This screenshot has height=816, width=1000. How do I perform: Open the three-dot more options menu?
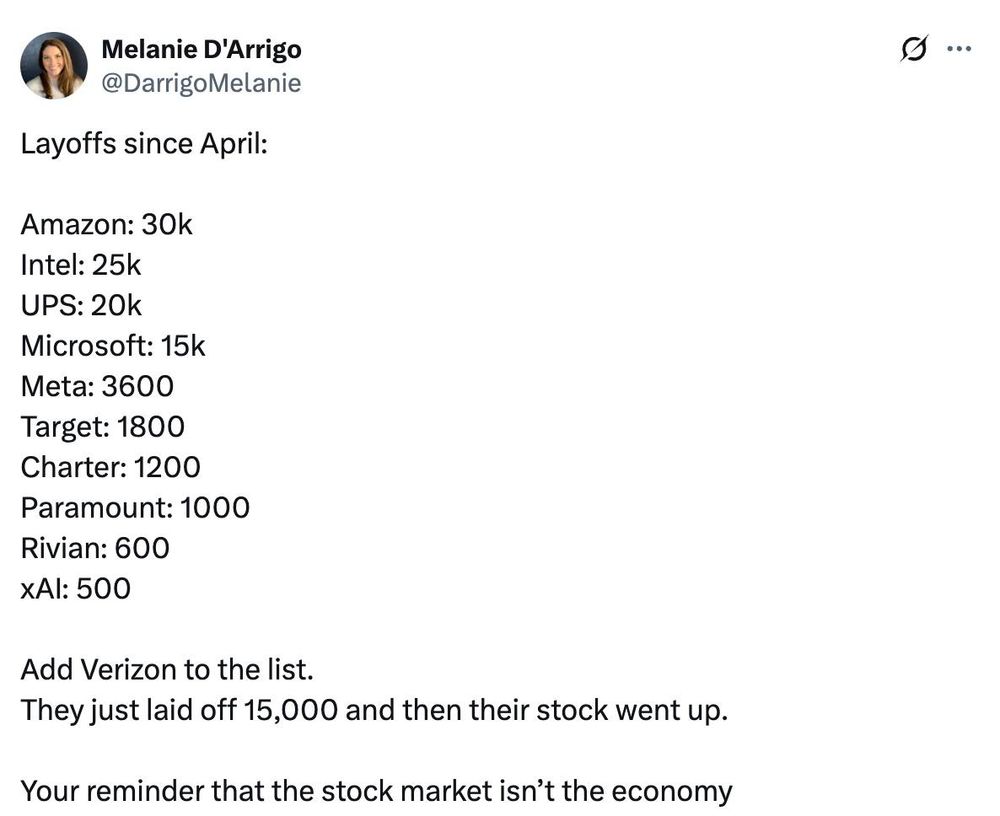tap(958, 48)
